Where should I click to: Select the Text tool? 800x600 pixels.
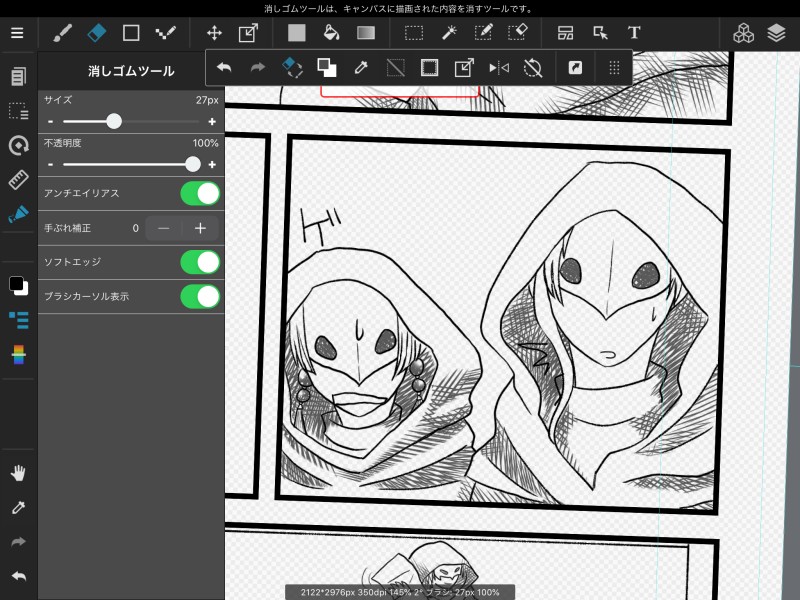[634, 33]
